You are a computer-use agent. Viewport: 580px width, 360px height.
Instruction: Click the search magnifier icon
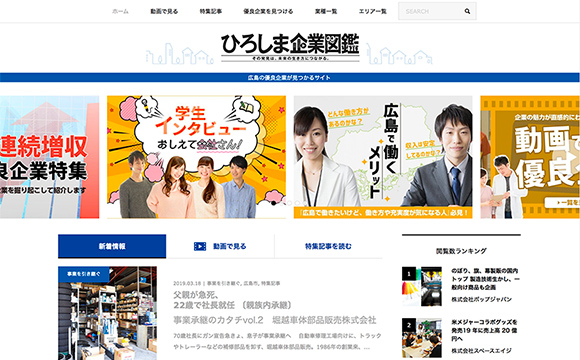(x=467, y=11)
